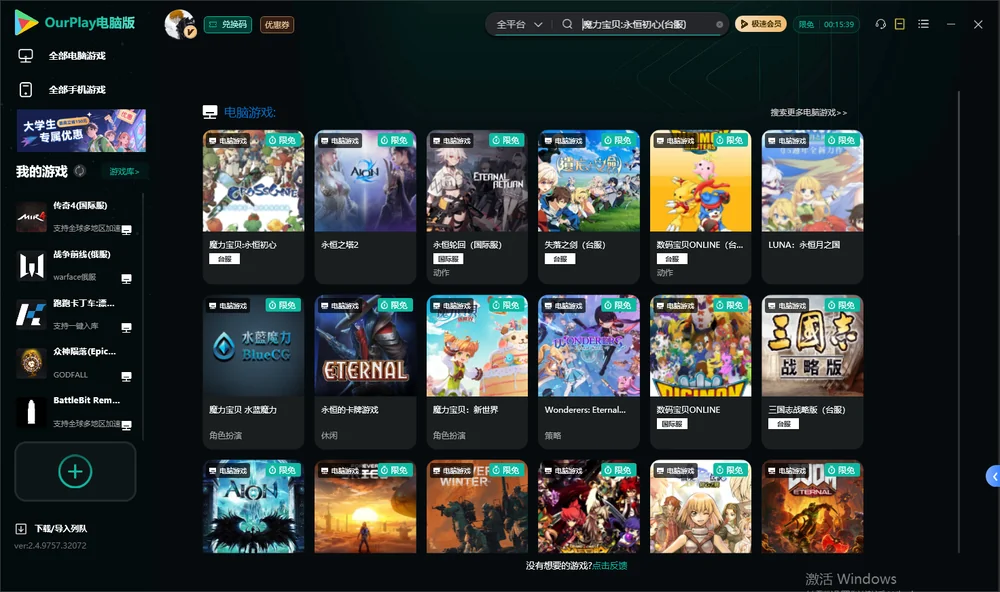Click the OurPlay logo icon

coord(26,22)
